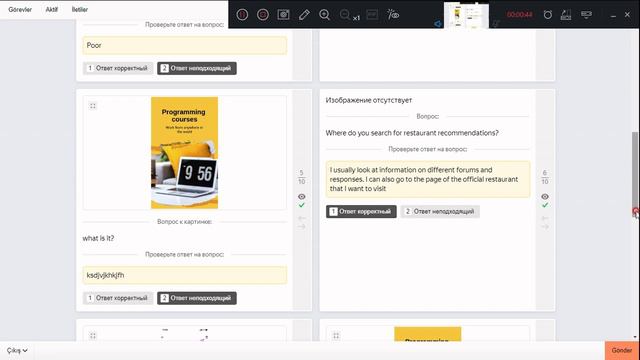The image size is (640, 360).
Task: Click the 00:00:44 recording timer
Action: pyautogui.click(x=519, y=15)
